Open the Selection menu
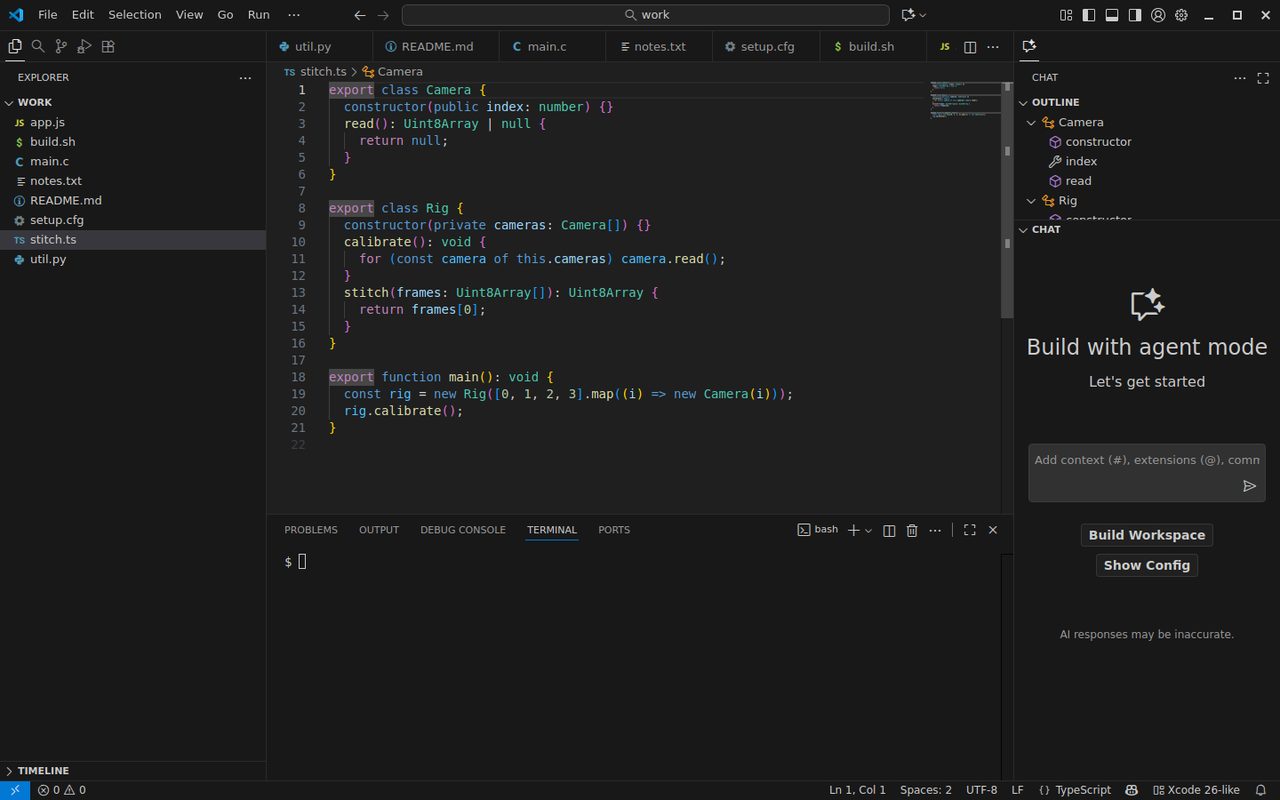The height and width of the screenshot is (800, 1280). (135, 15)
